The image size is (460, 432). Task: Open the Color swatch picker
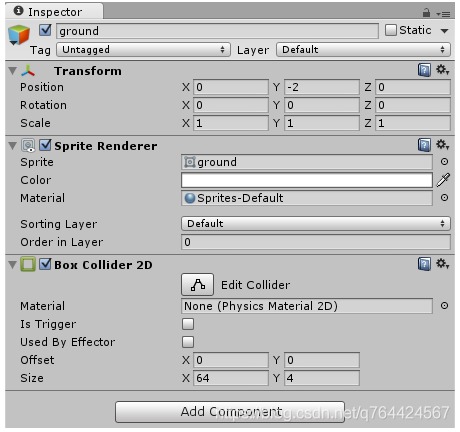307,180
